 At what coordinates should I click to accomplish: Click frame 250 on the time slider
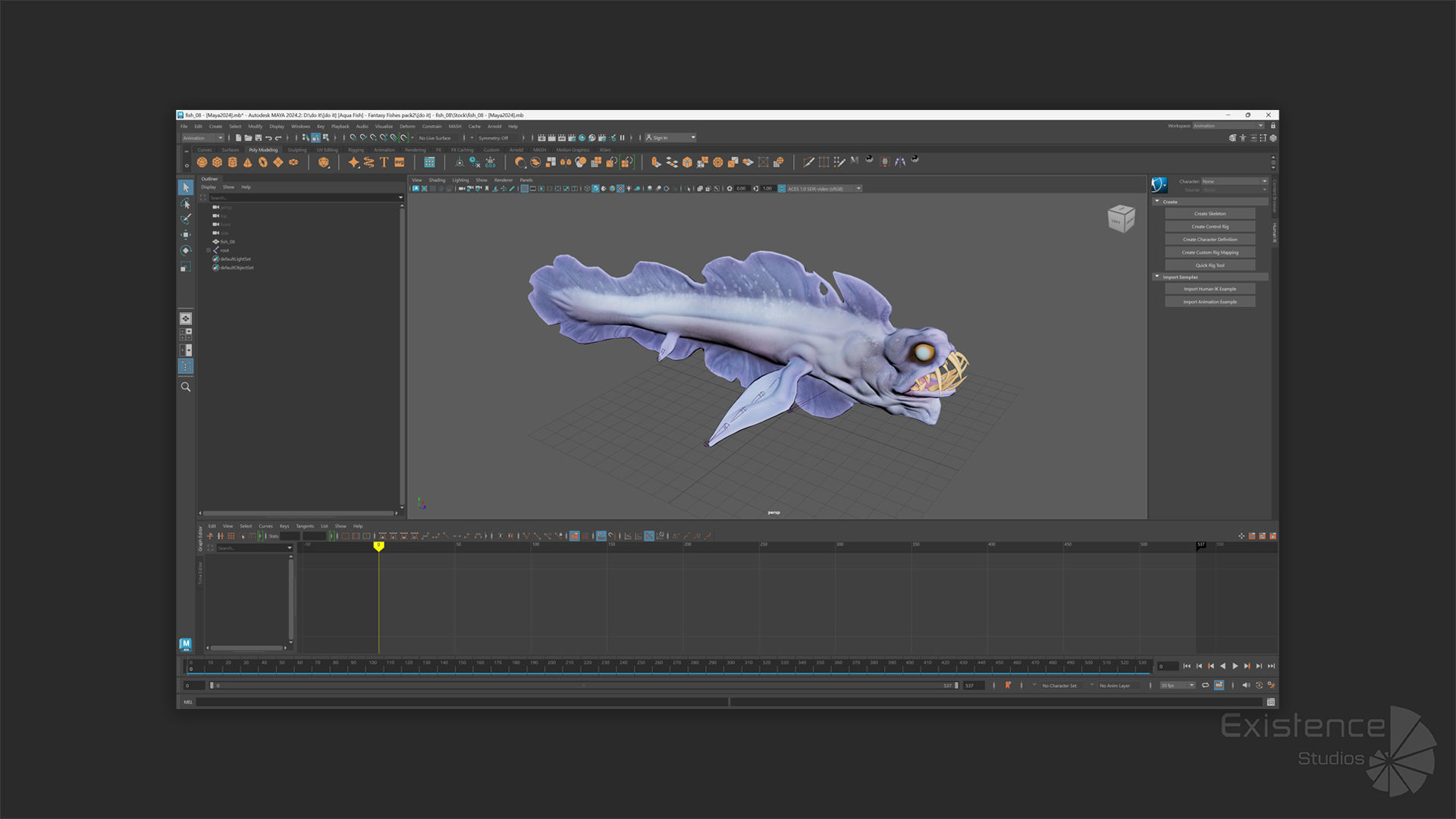pos(640,667)
